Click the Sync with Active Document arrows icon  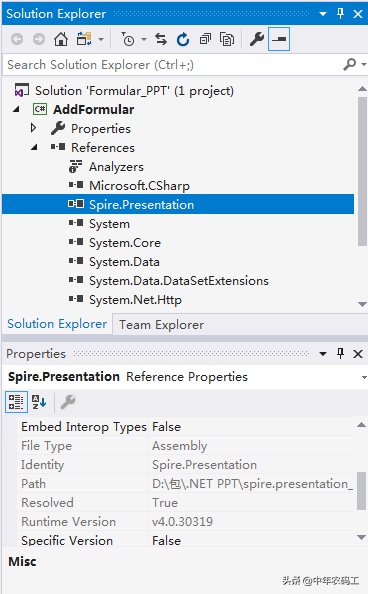click(161, 39)
